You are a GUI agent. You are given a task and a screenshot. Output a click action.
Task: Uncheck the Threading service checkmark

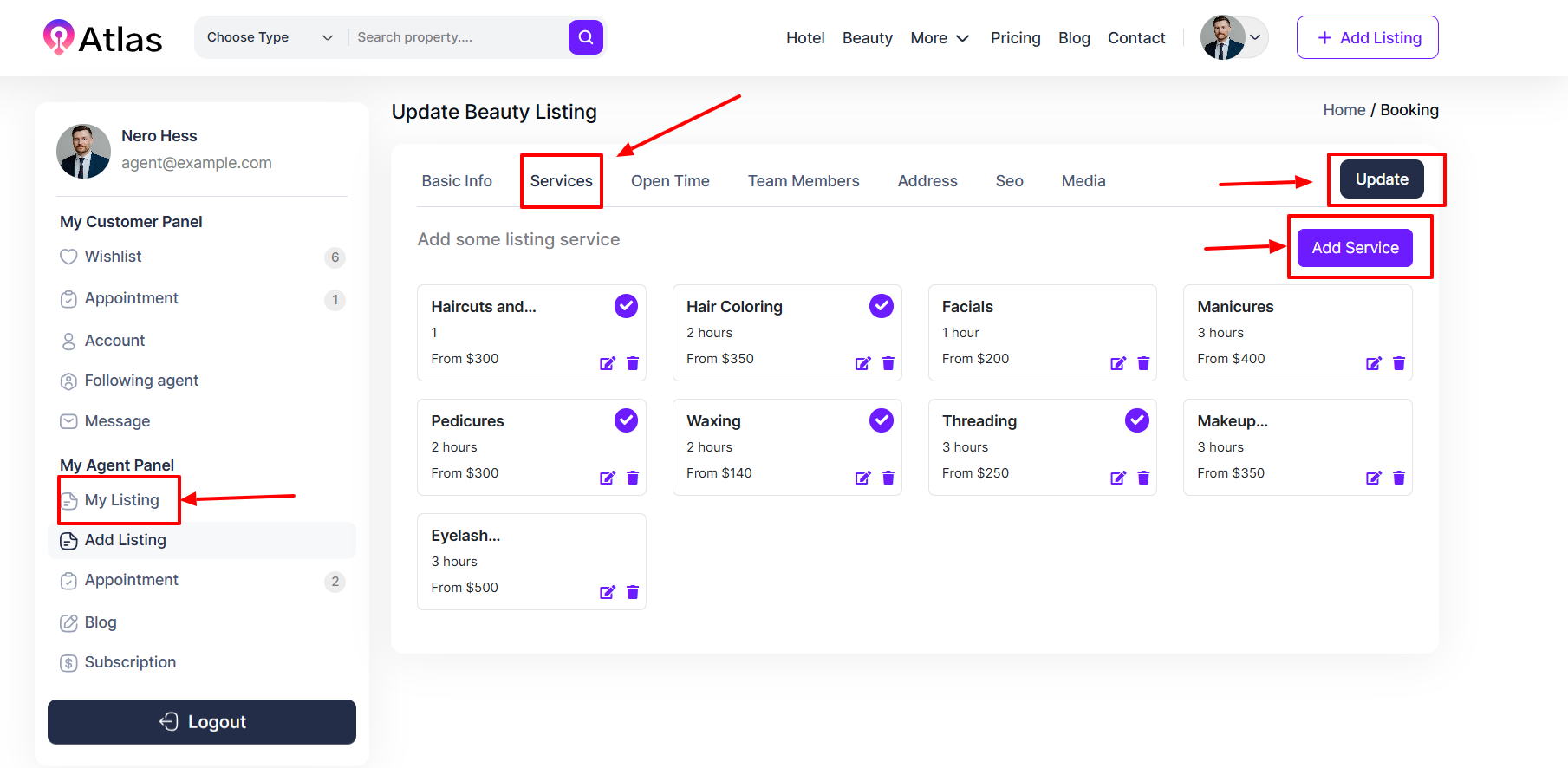(1136, 420)
